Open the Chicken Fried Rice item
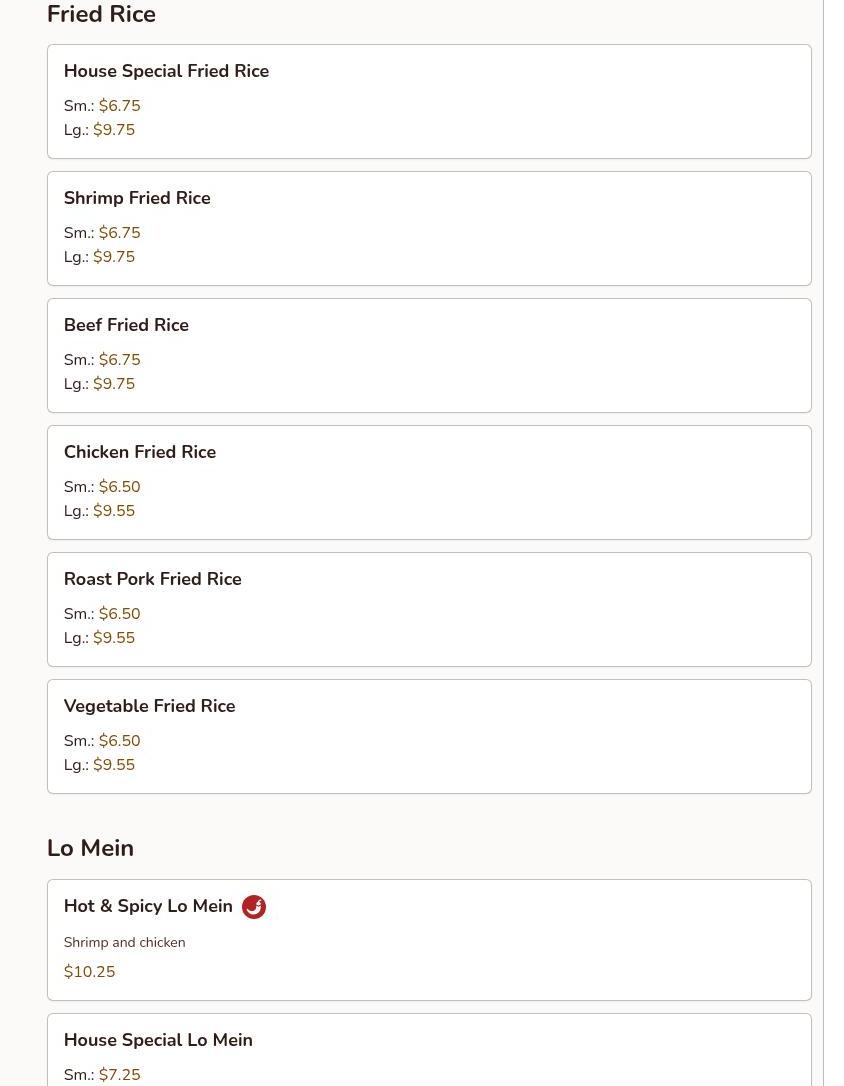 coord(140,452)
